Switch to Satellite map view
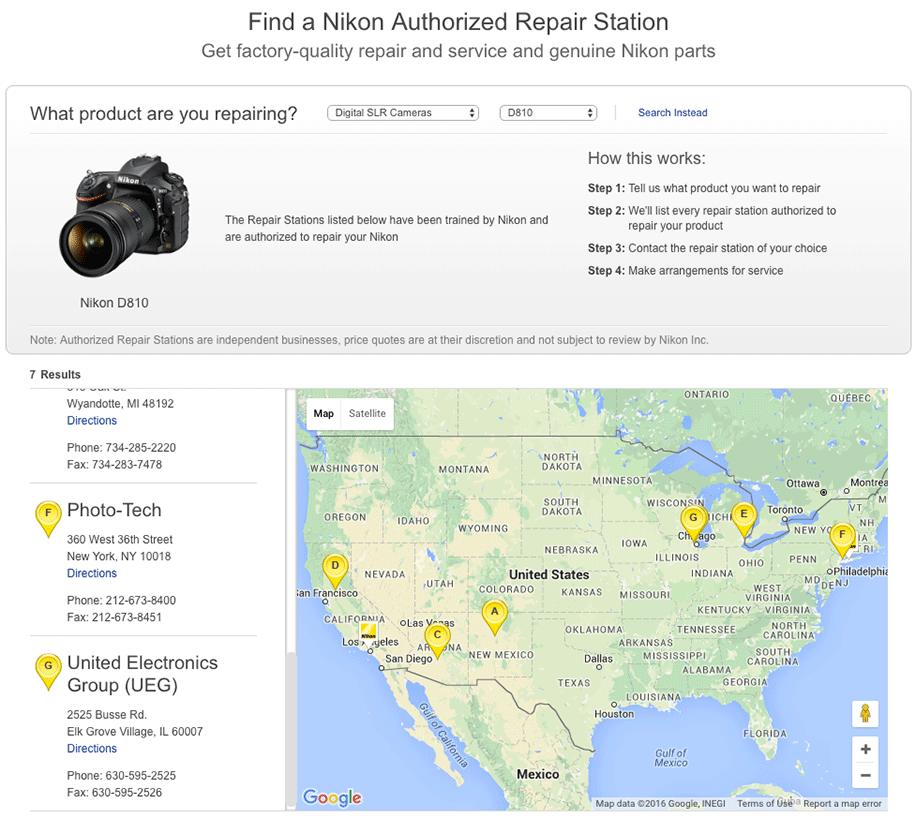The height and width of the screenshot is (818, 916). point(367,414)
